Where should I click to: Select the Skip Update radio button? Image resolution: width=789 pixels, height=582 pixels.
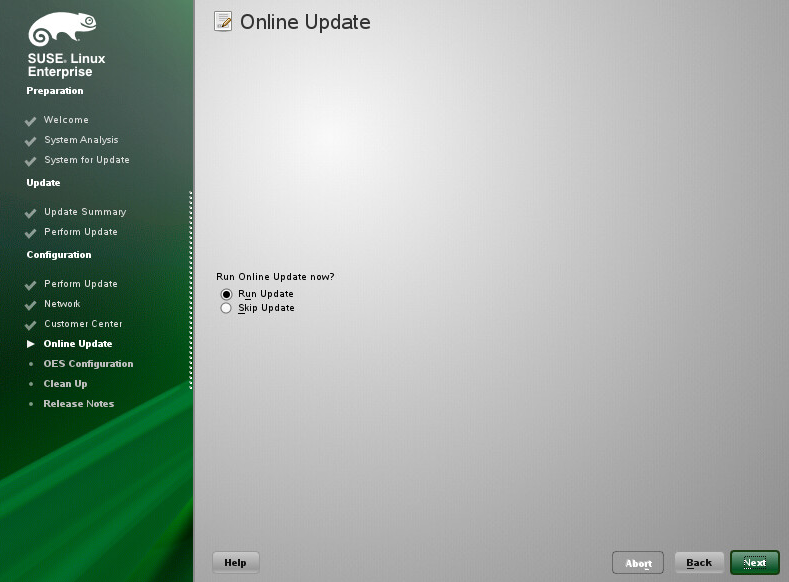(x=226, y=308)
